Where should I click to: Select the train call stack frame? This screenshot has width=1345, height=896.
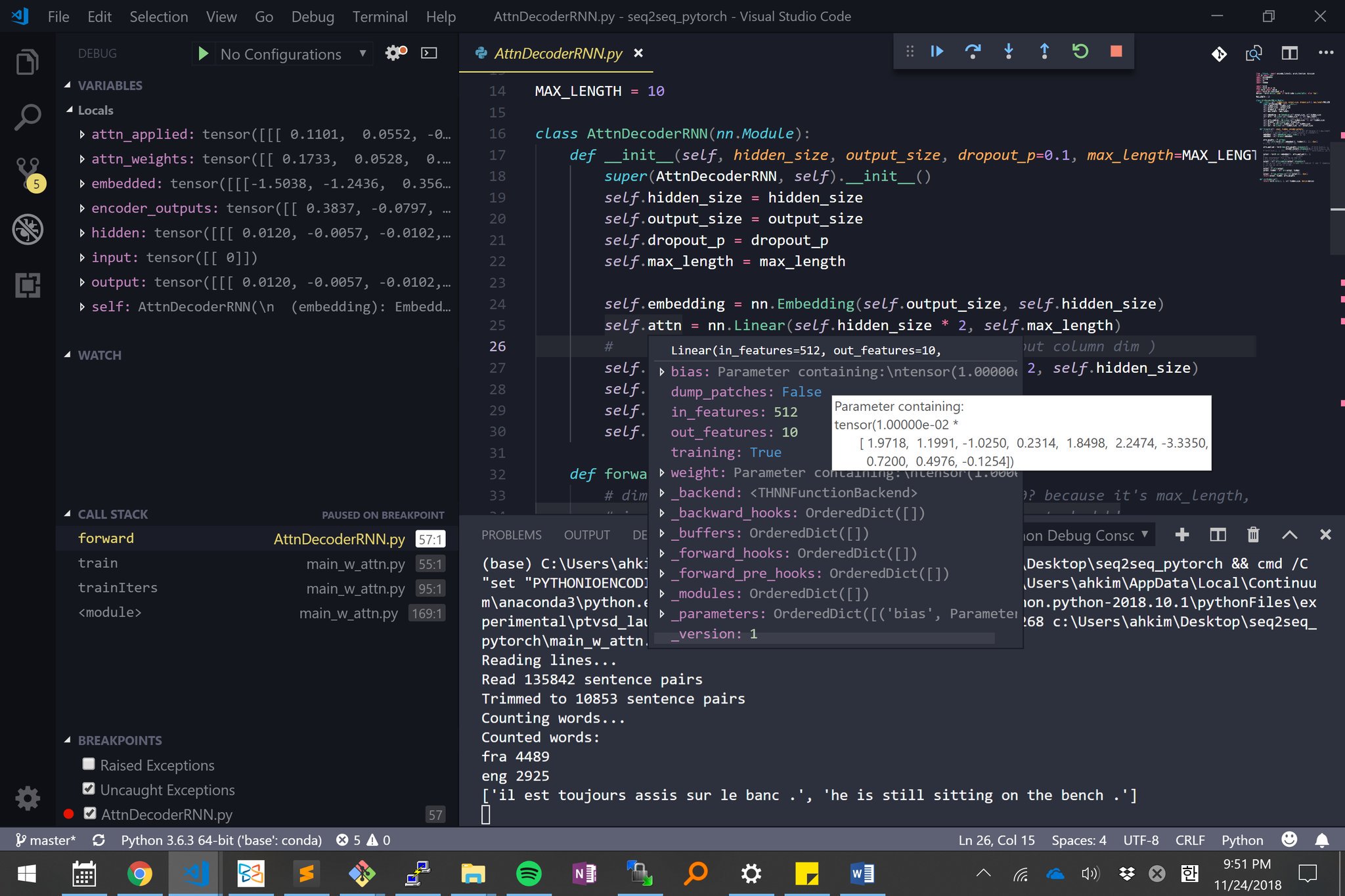pyautogui.click(x=99, y=563)
